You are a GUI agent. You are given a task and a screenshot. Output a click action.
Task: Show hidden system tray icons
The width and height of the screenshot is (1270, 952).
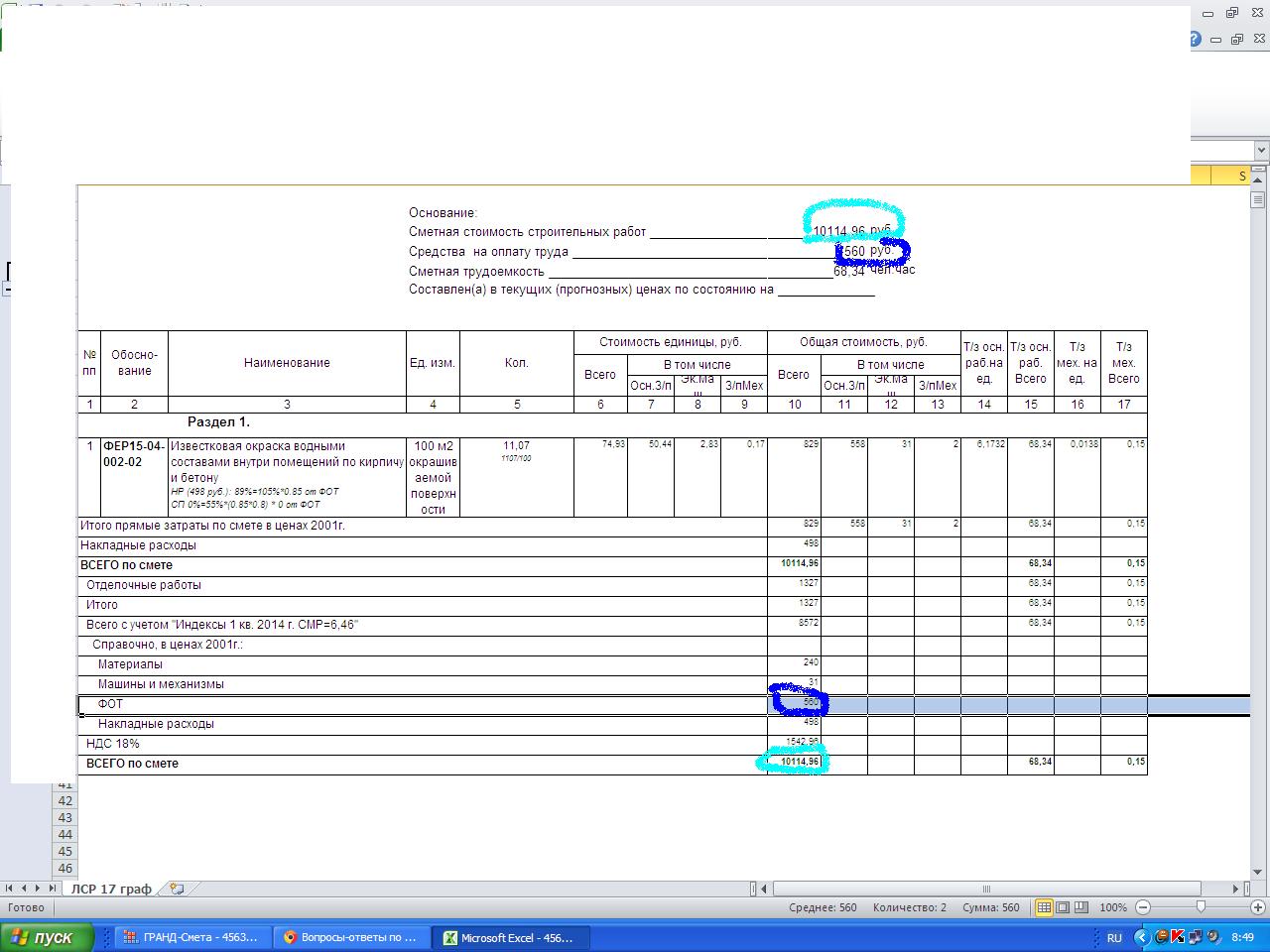click(x=1141, y=937)
